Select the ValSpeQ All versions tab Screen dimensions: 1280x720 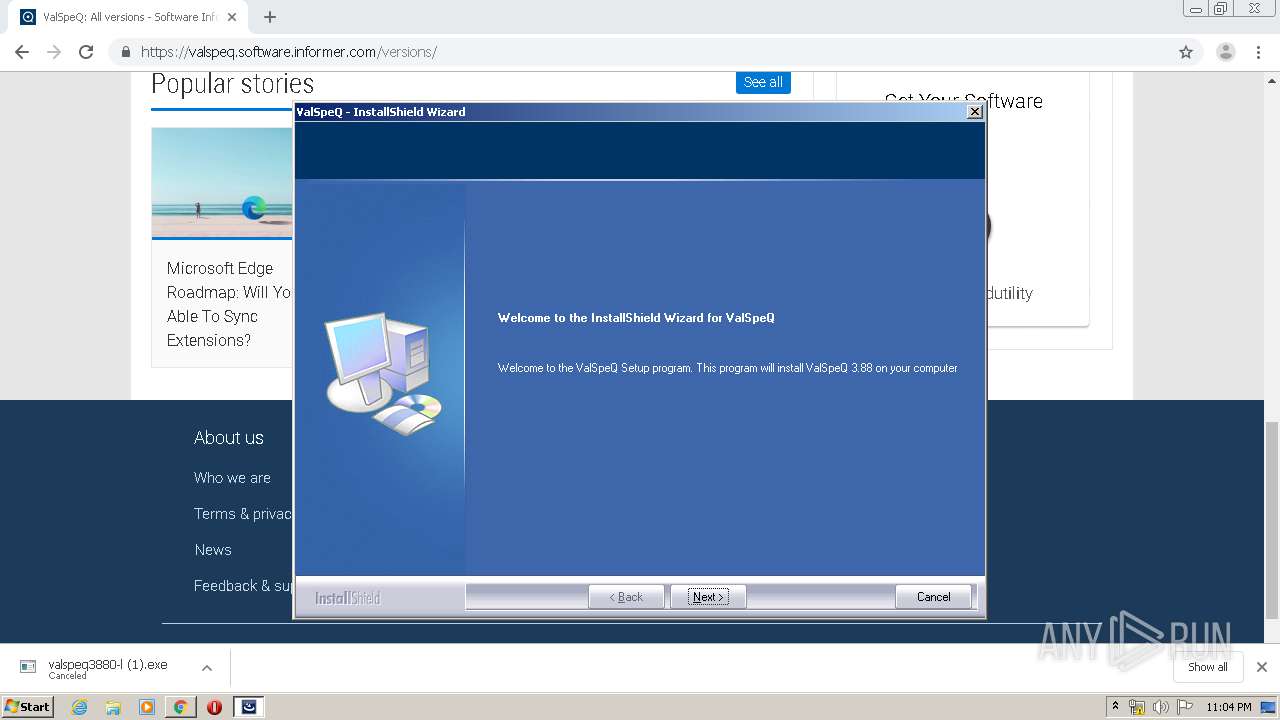tap(128, 17)
